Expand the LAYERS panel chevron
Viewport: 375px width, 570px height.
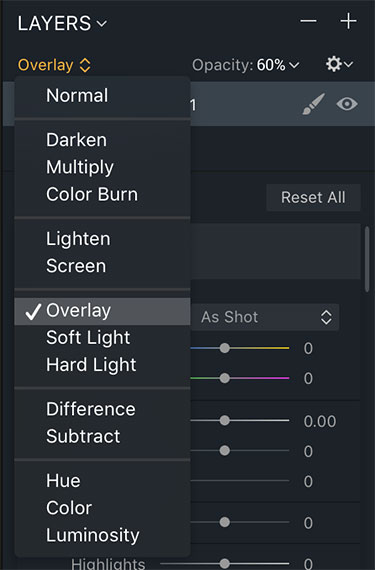click(102, 24)
